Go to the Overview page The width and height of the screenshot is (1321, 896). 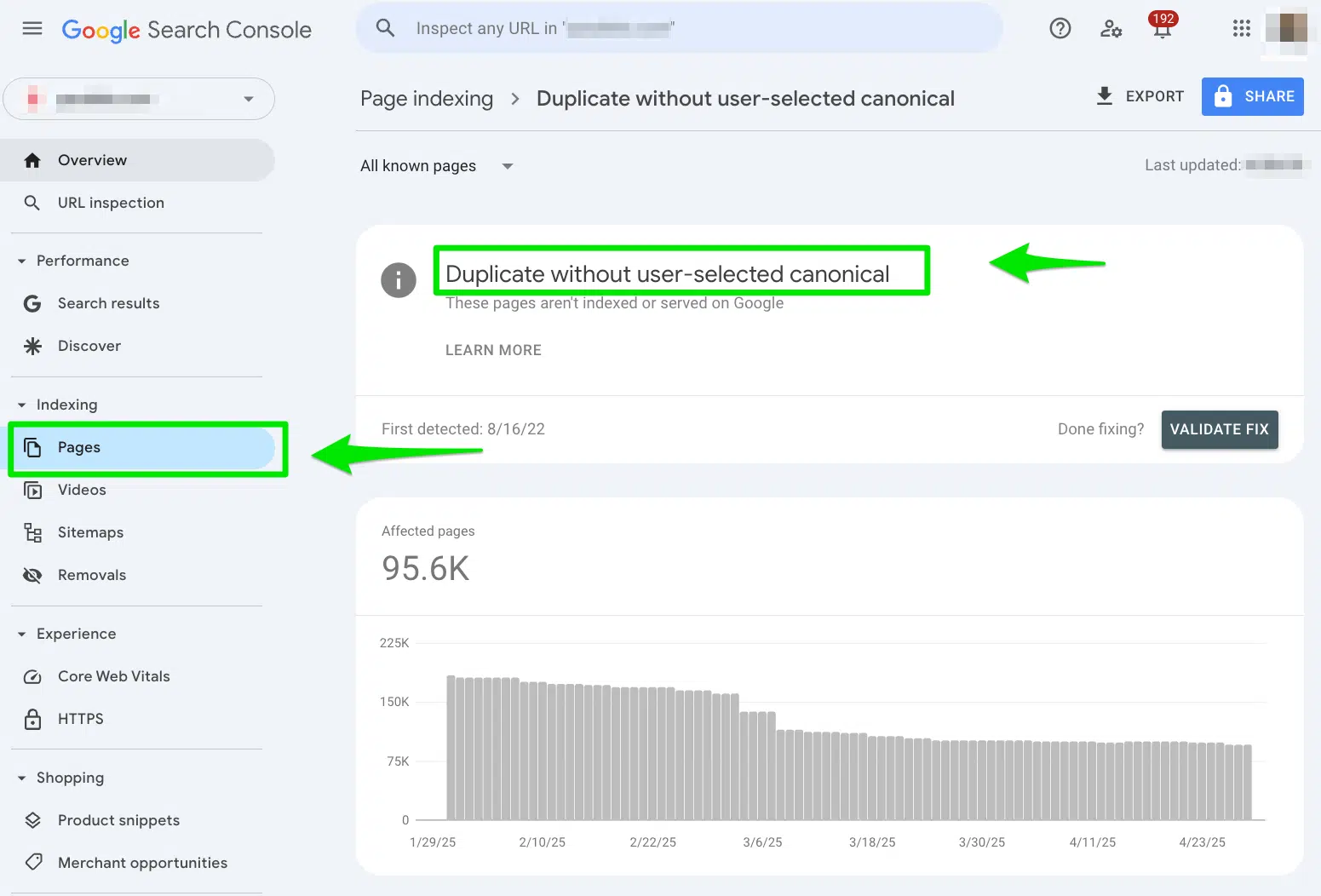pyautogui.click(x=92, y=159)
